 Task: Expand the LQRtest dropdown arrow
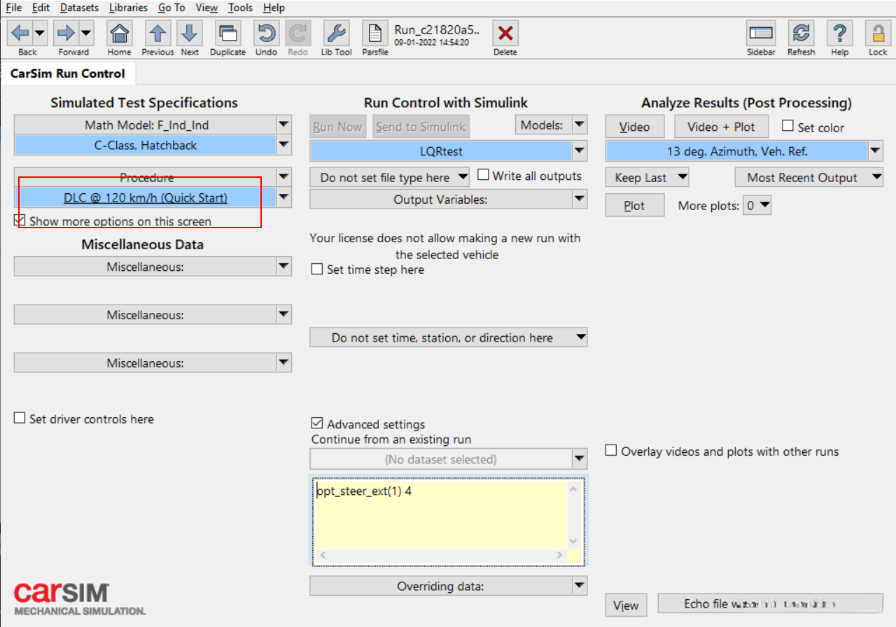click(579, 151)
